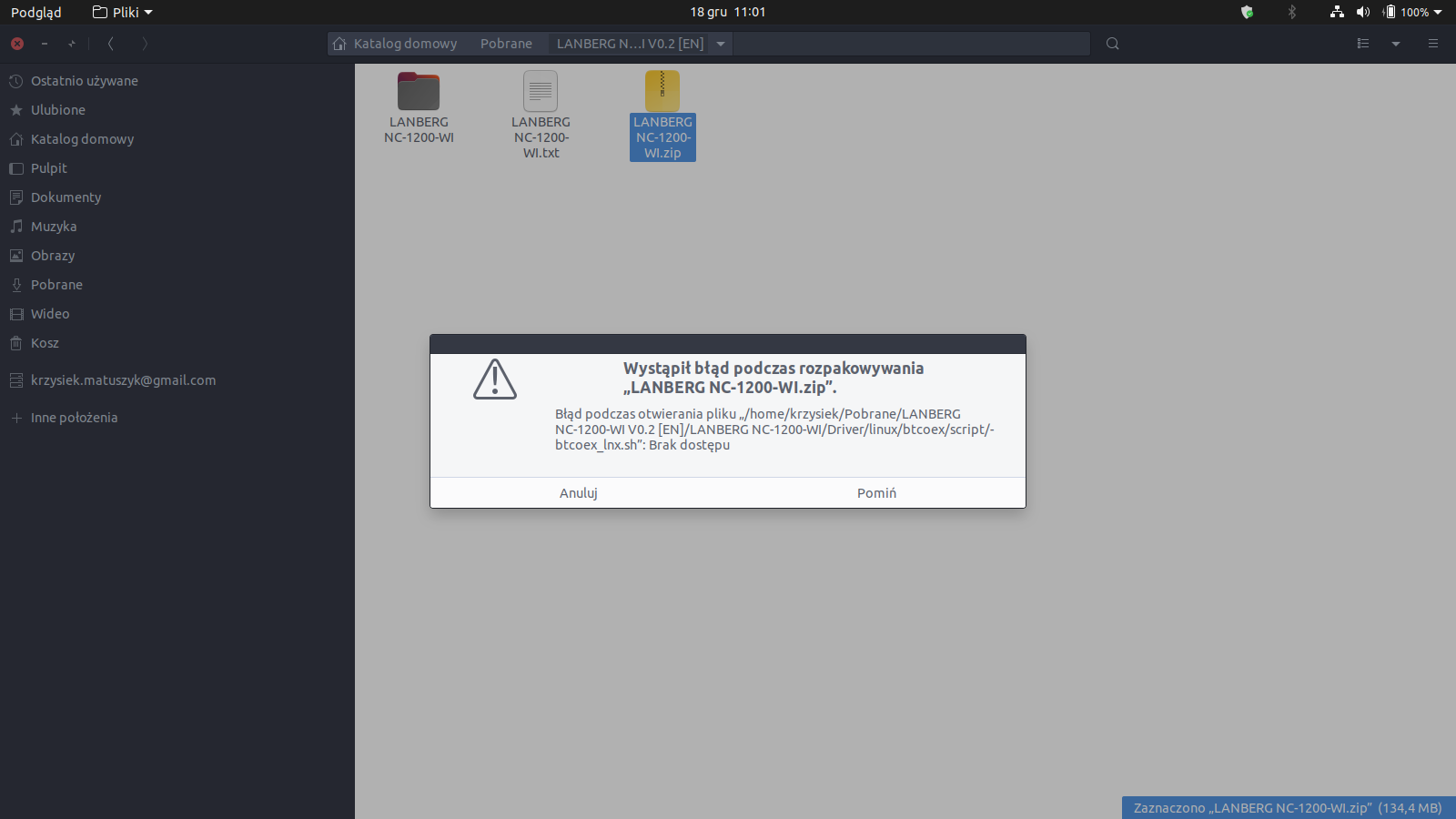
Task: Click the warning triangle icon in dialog
Action: (495, 379)
